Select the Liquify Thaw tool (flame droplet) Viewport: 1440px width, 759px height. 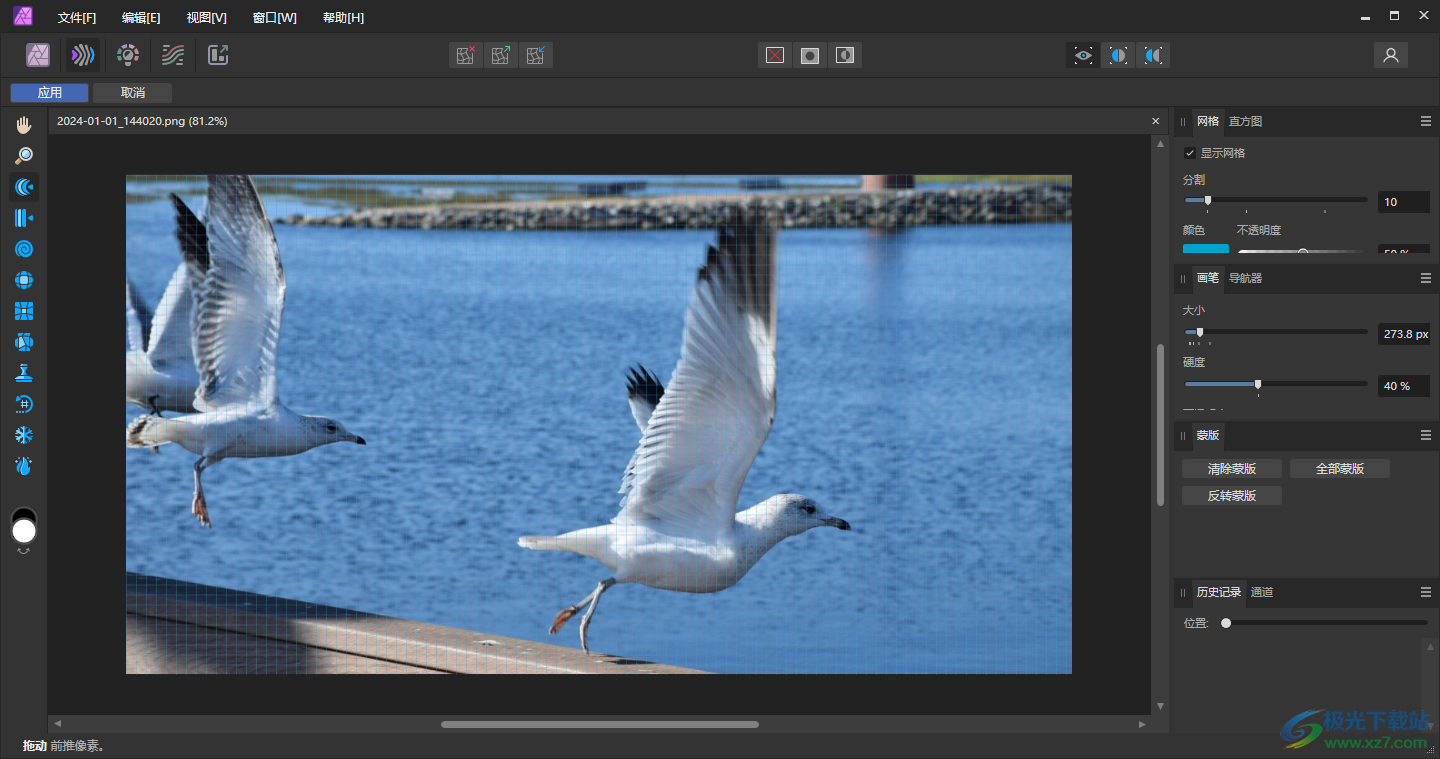pos(25,466)
